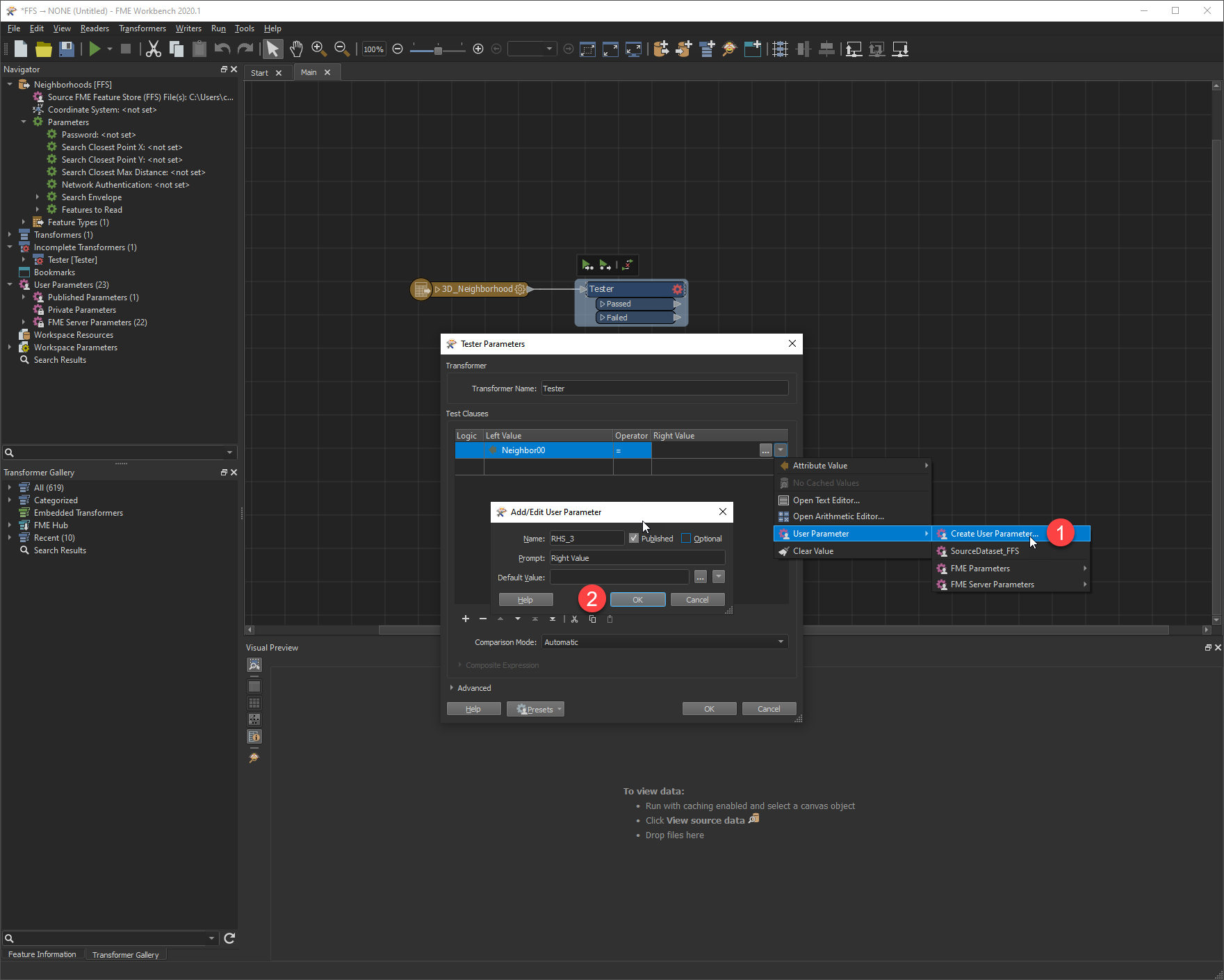Expand the All (619) gallery category
Image resolution: width=1224 pixels, height=980 pixels.
coord(10,488)
